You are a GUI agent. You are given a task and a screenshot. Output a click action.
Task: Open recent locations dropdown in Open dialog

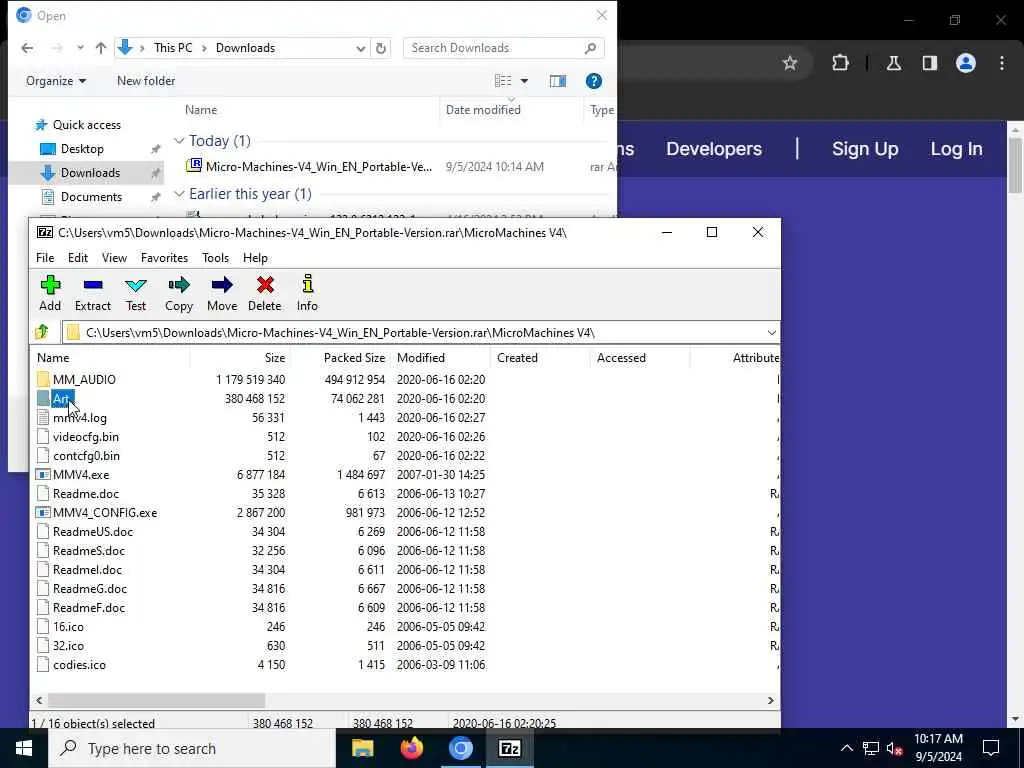80,48
